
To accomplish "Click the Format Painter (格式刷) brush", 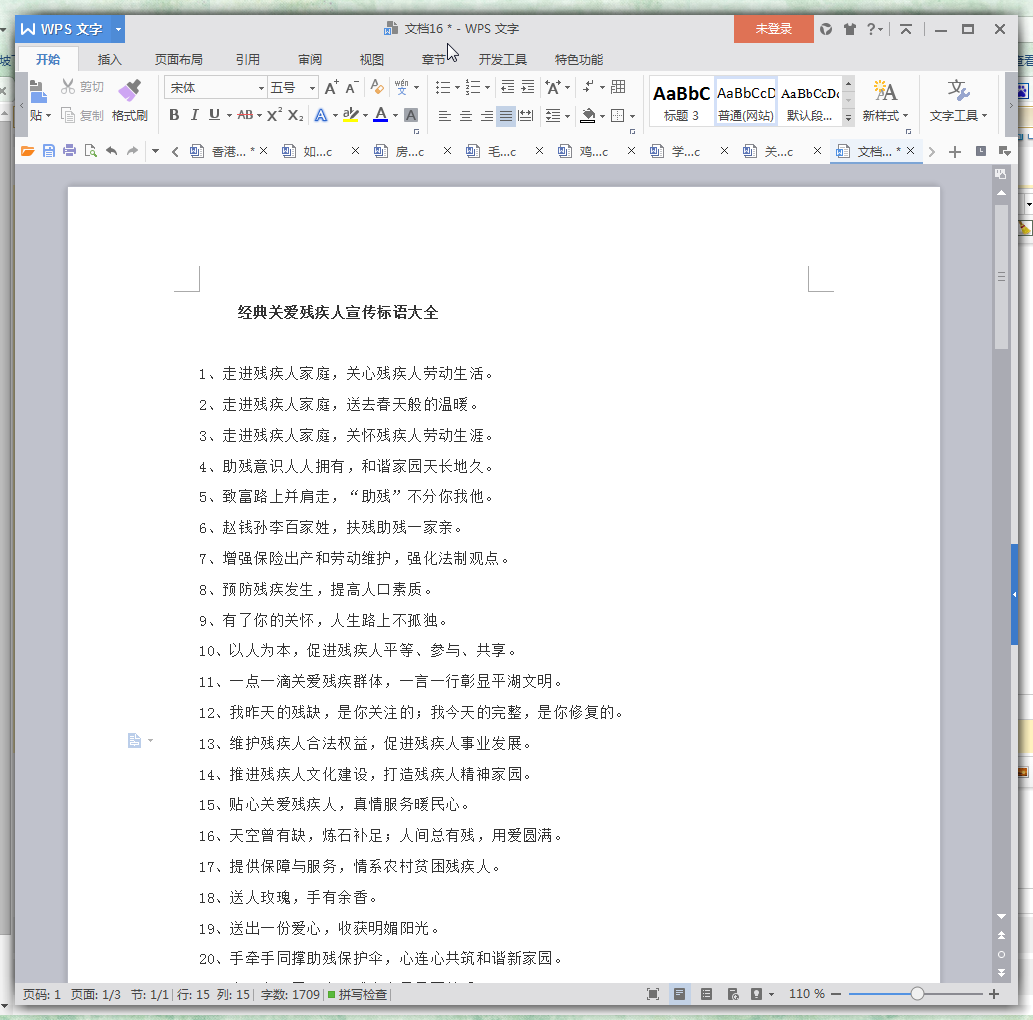I will click(129, 99).
